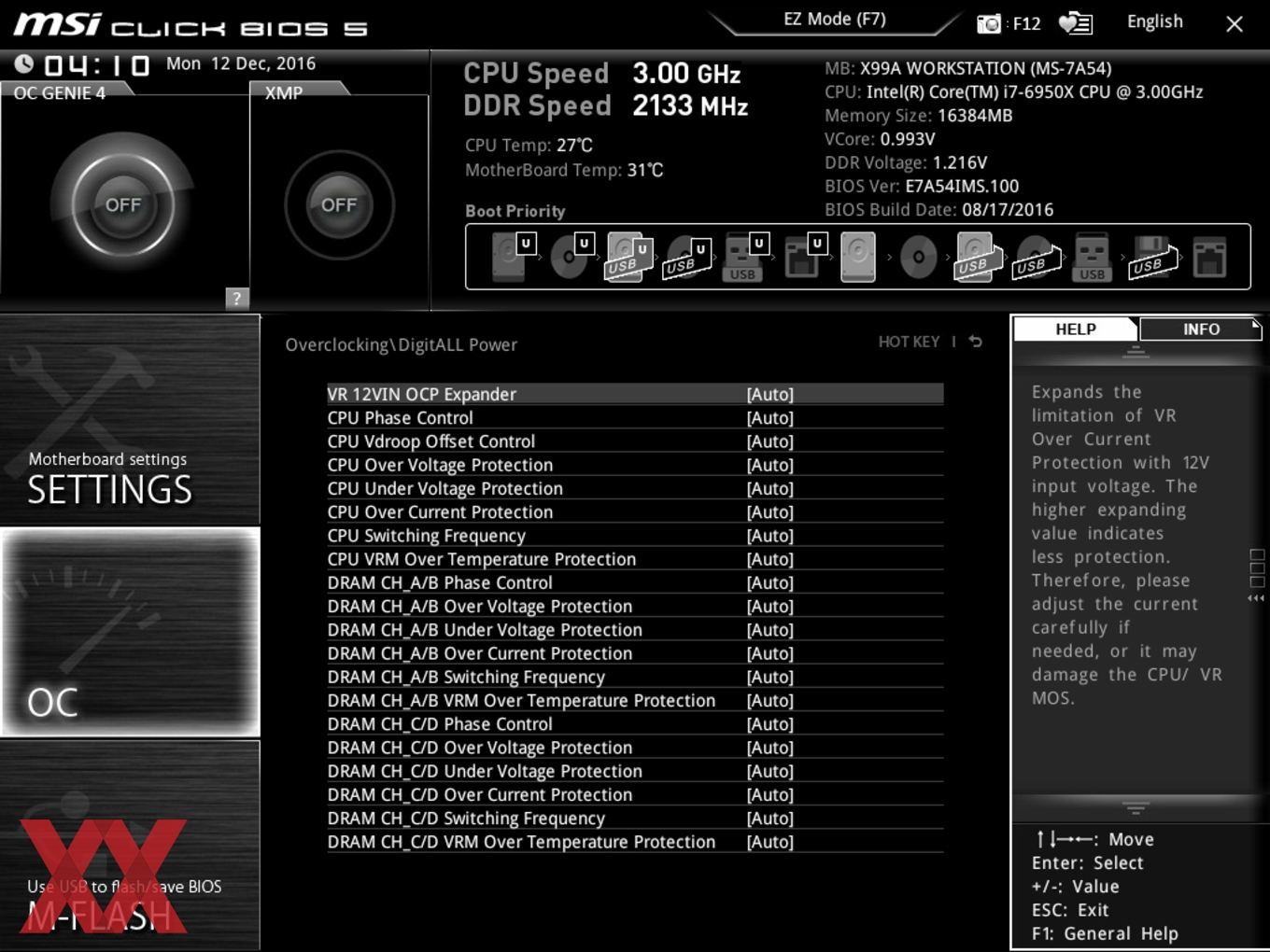The height and width of the screenshot is (952, 1270).
Task: Select legacy USB hard disk boot device
Action: click(x=977, y=257)
